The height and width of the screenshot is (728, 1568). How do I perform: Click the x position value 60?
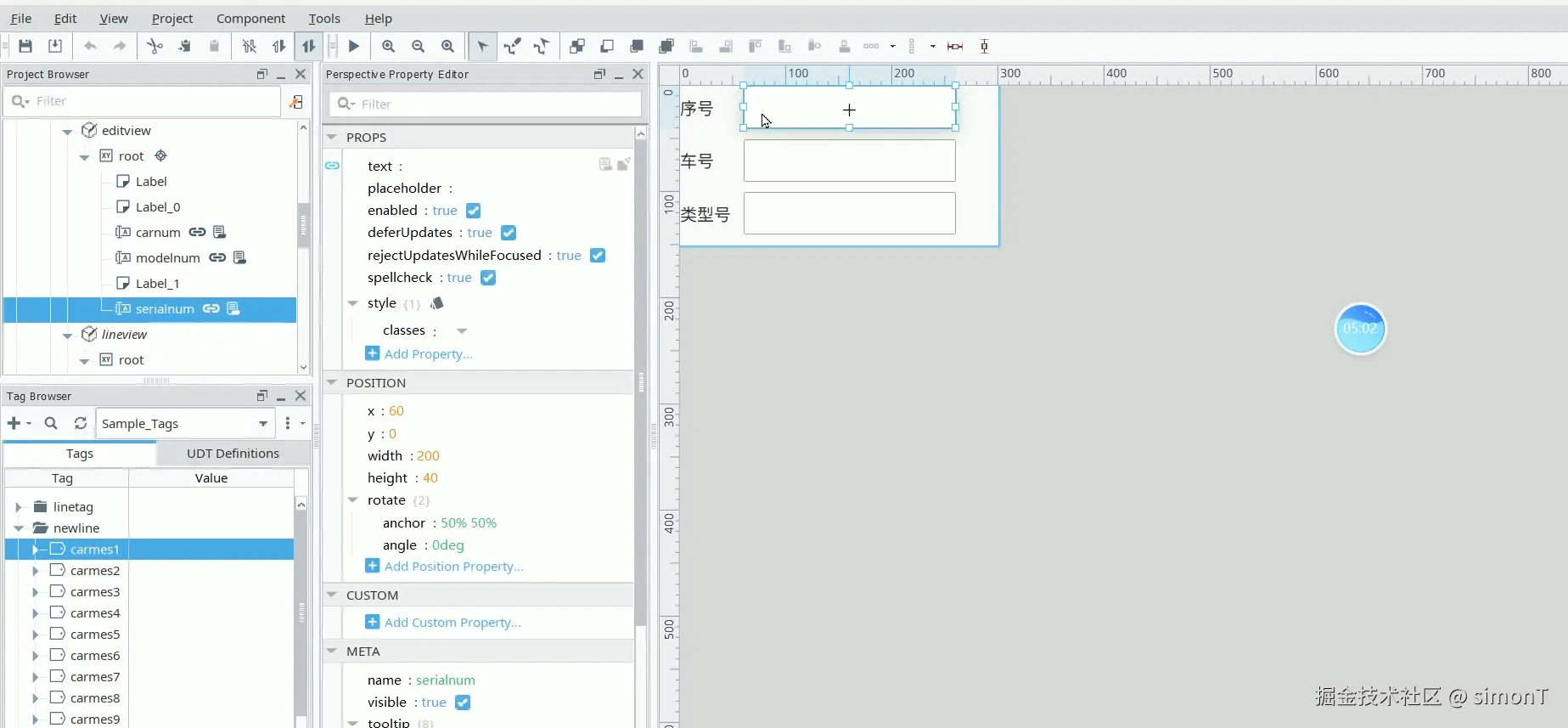coord(396,411)
